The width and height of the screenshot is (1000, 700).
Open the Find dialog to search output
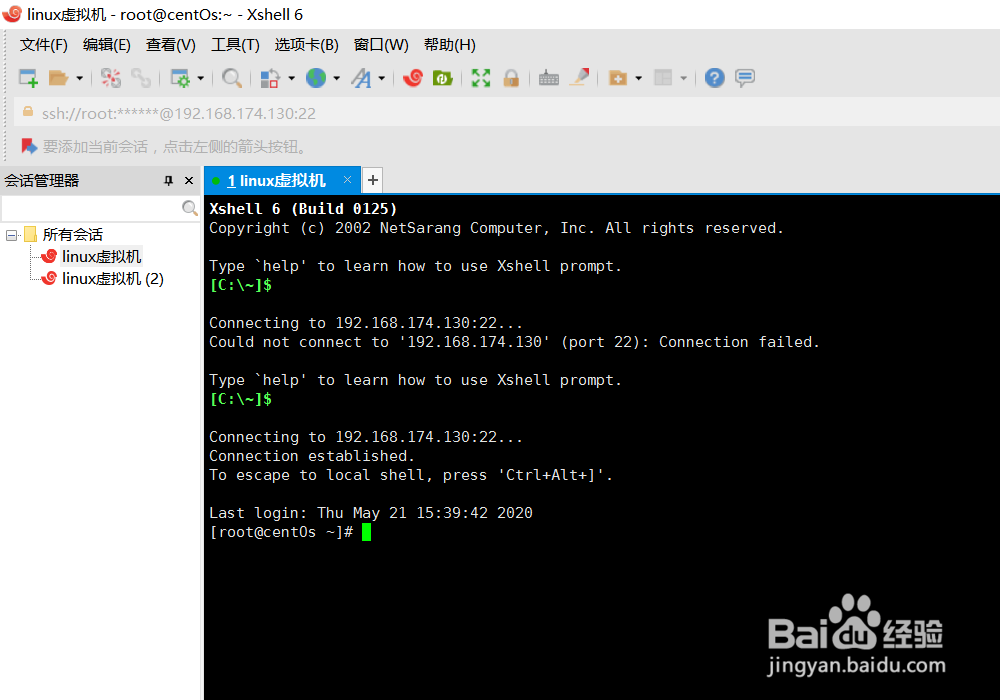click(230, 78)
